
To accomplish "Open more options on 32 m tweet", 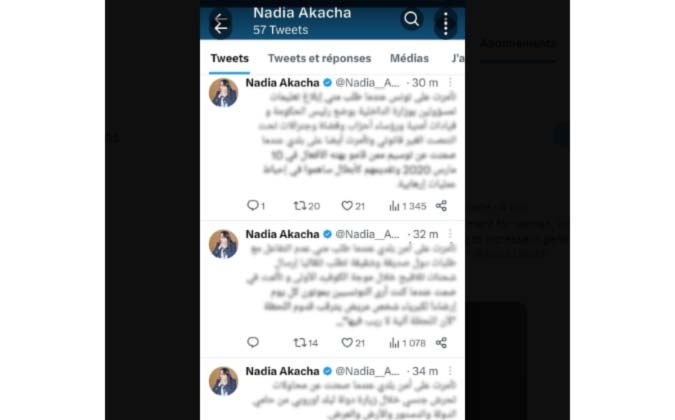I will [x=450, y=234].
